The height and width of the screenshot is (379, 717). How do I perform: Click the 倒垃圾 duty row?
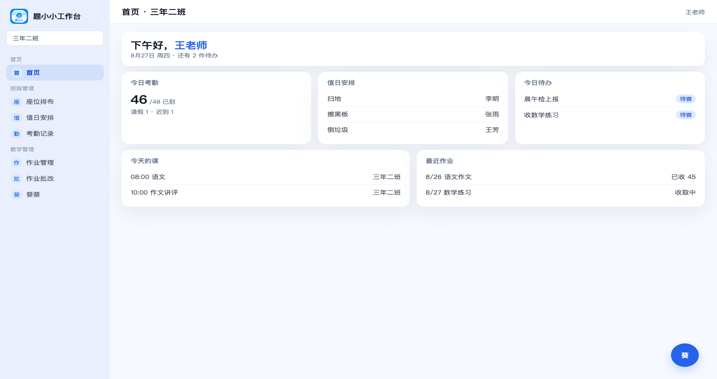tap(413, 130)
